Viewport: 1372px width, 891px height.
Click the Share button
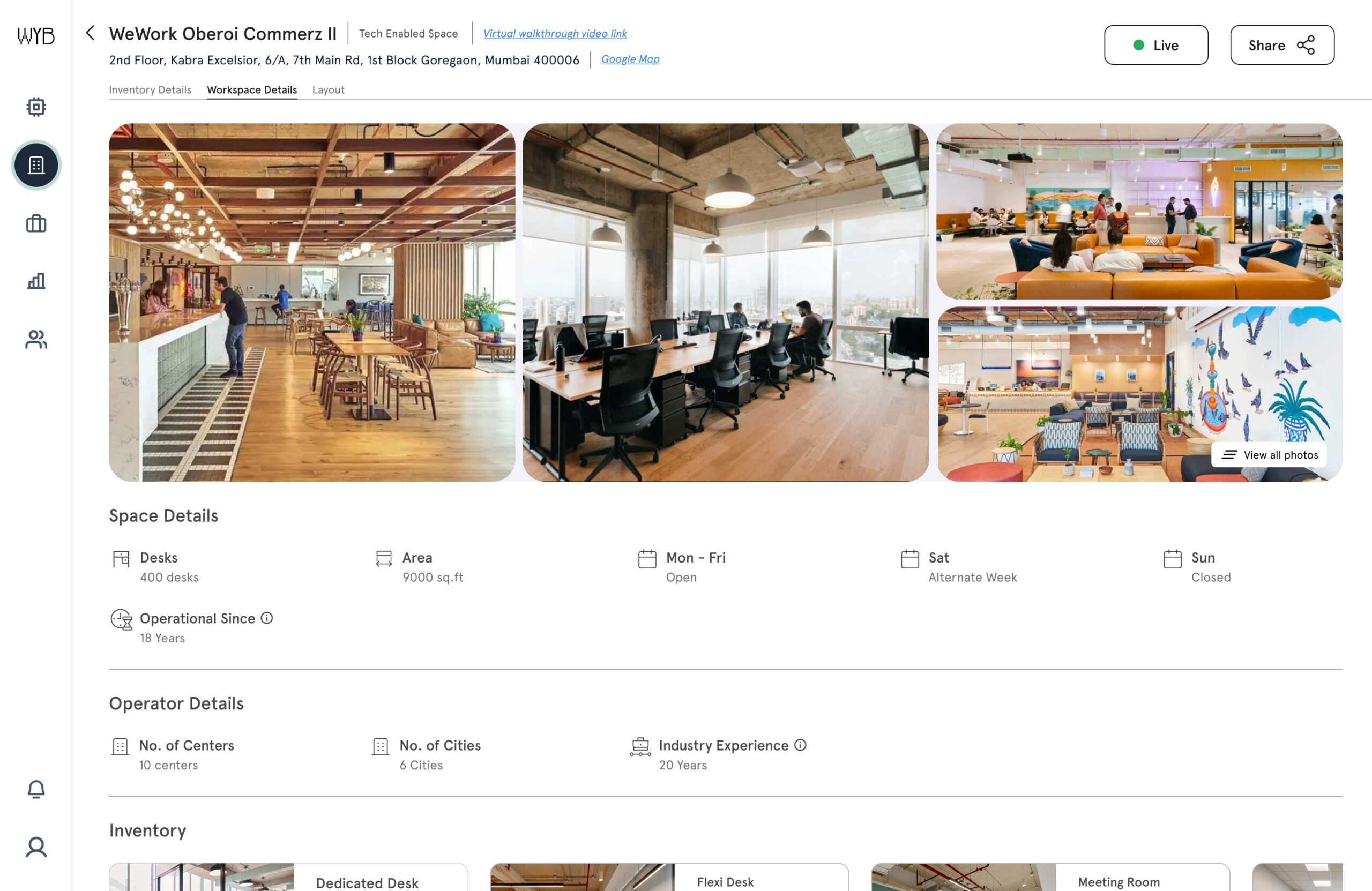1282,45
